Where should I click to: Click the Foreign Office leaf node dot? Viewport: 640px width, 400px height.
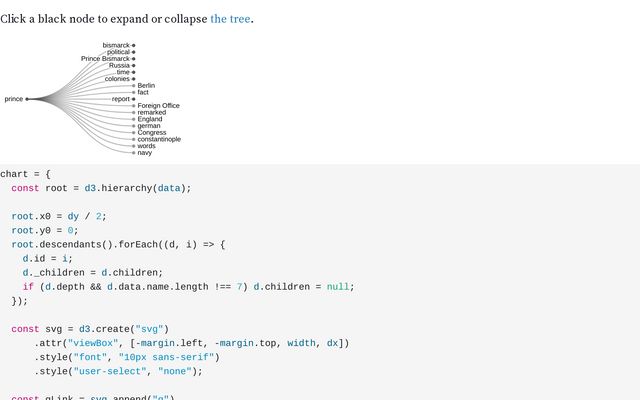point(134,106)
